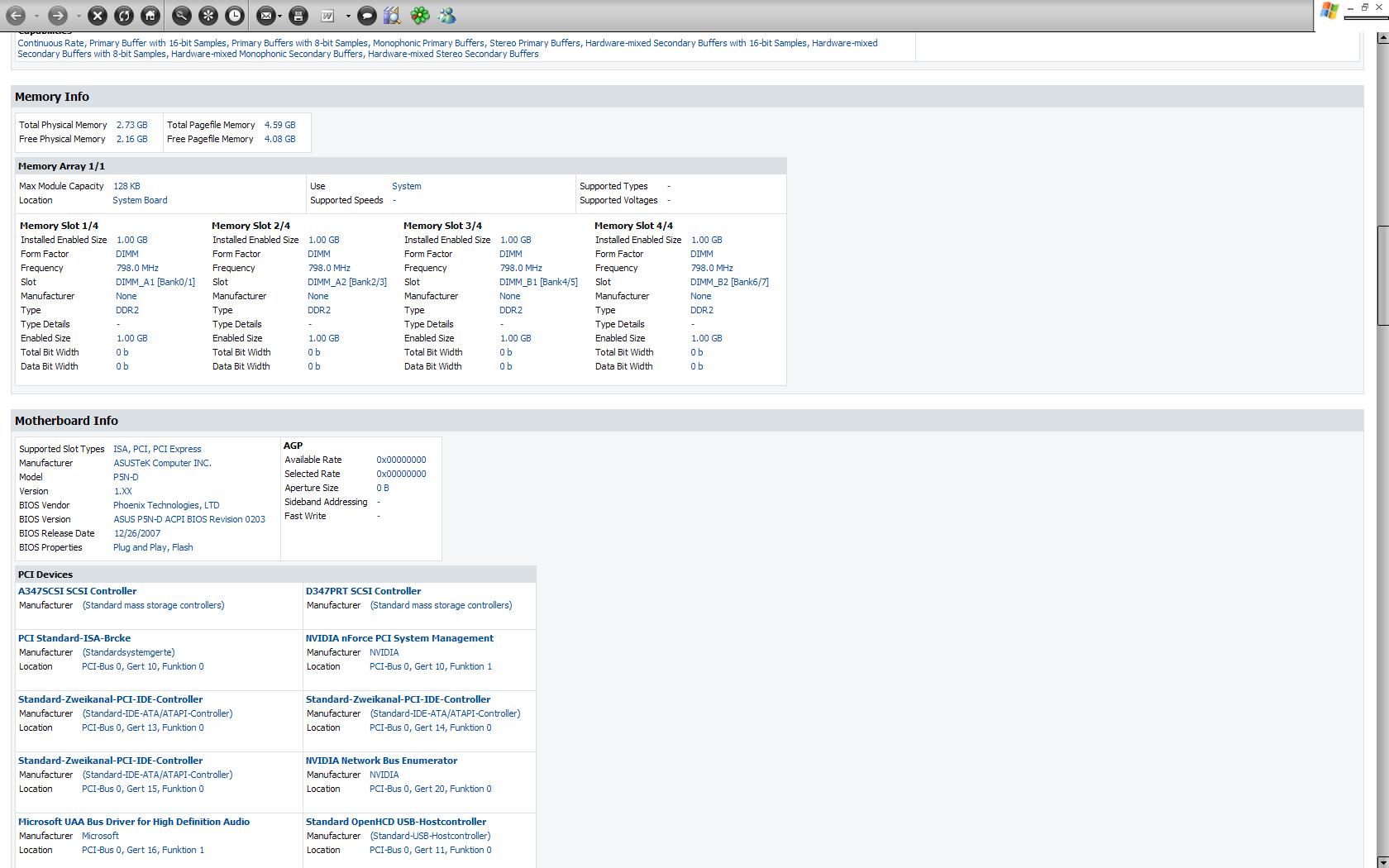
Task: Go forward with the Forward arrow button
Action: pos(57,15)
